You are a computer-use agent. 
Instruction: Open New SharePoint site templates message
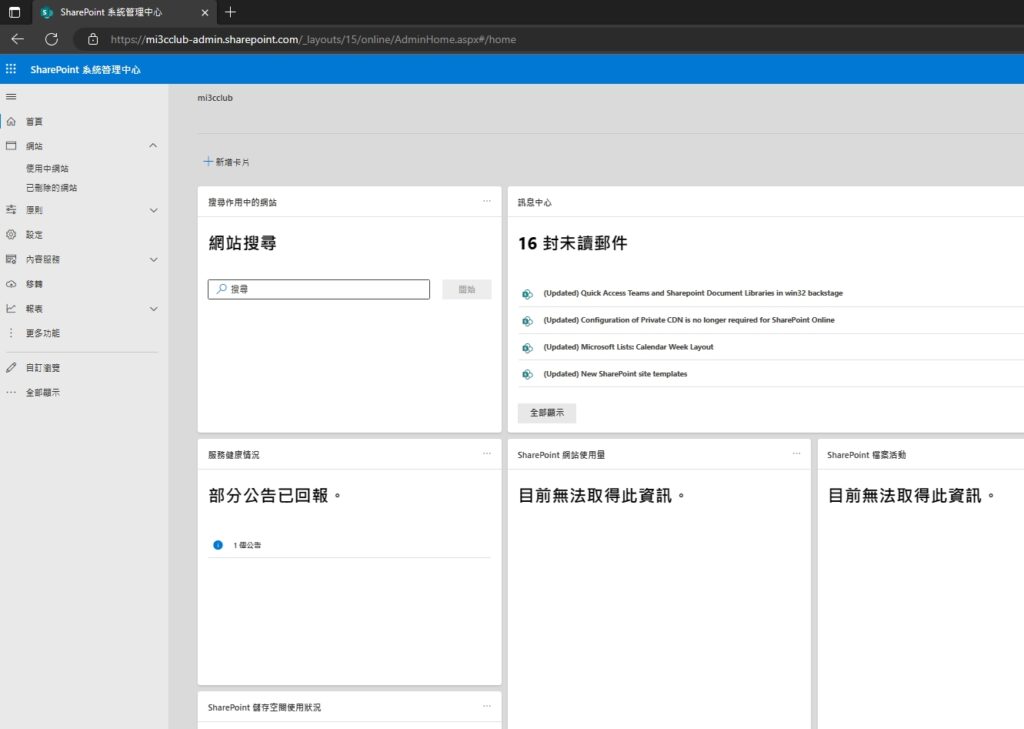tap(615, 374)
